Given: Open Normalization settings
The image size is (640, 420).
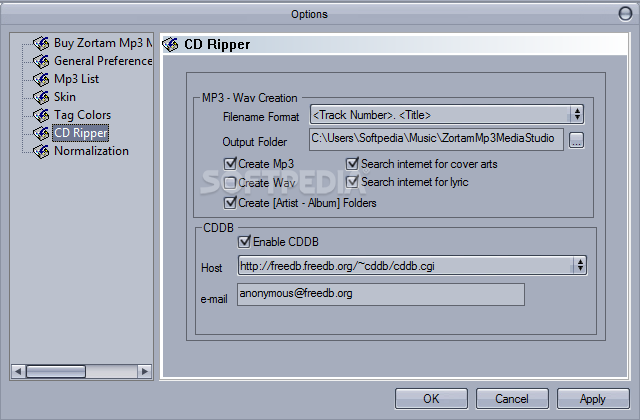Looking at the screenshot, I should (91, 151).
